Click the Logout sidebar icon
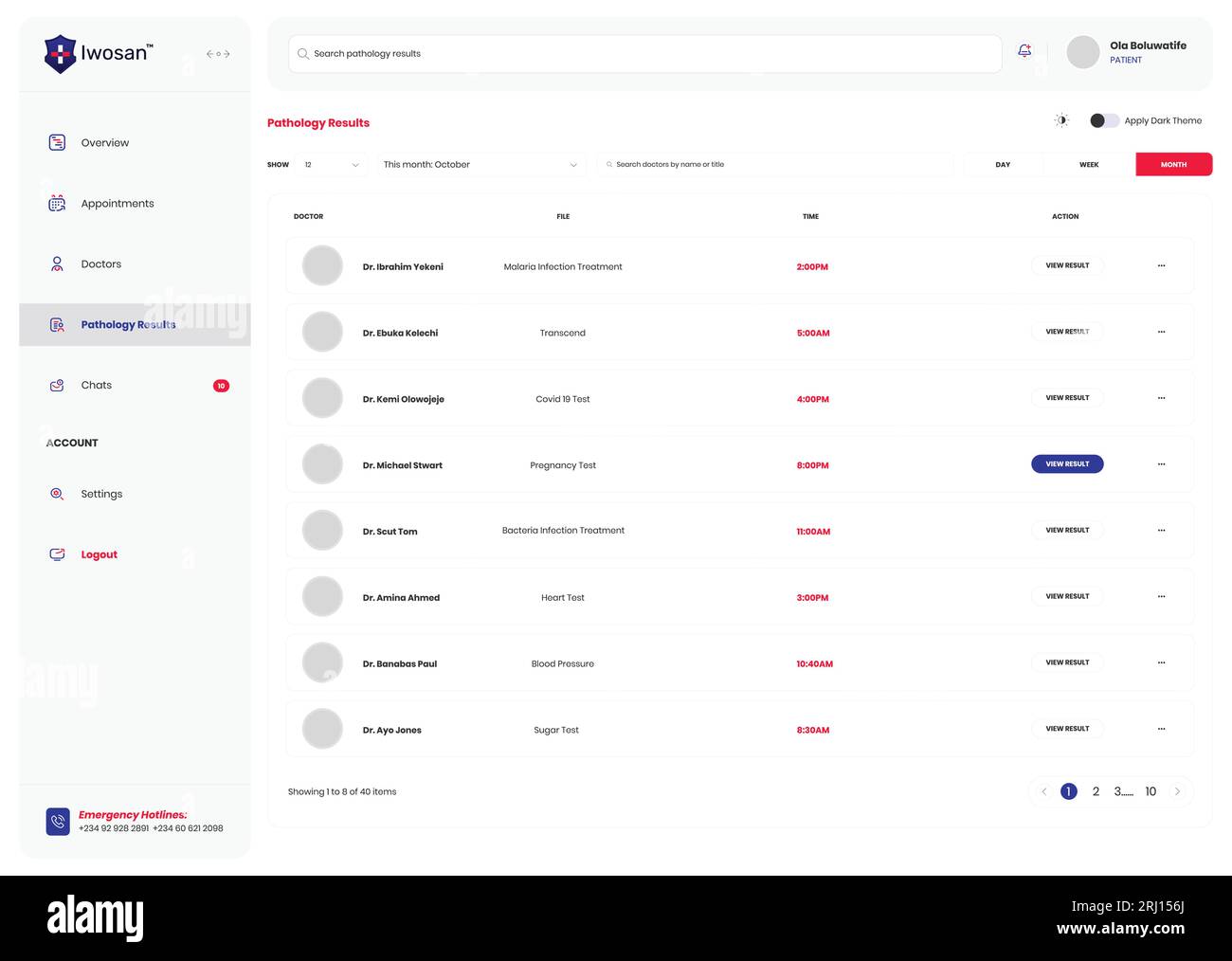The image size is (1232, 961). [x=57, y=554]
